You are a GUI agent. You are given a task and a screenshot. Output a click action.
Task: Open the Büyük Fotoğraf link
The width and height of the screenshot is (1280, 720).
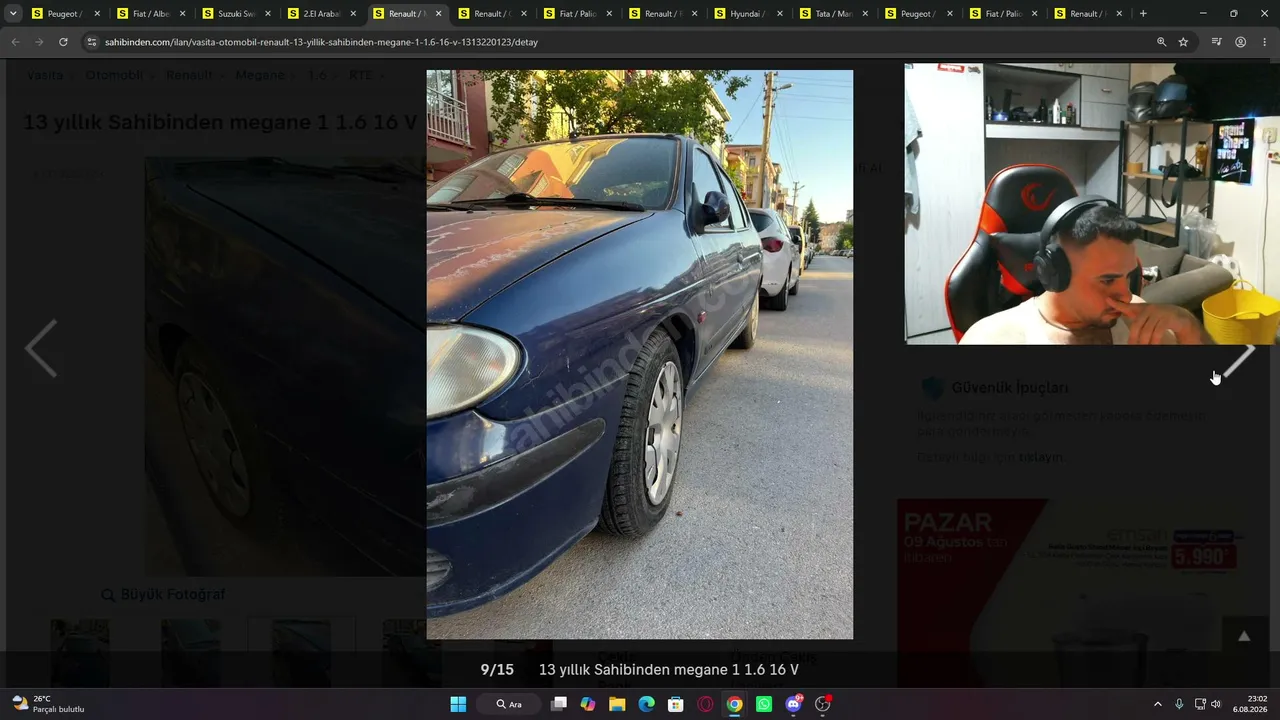163,594
